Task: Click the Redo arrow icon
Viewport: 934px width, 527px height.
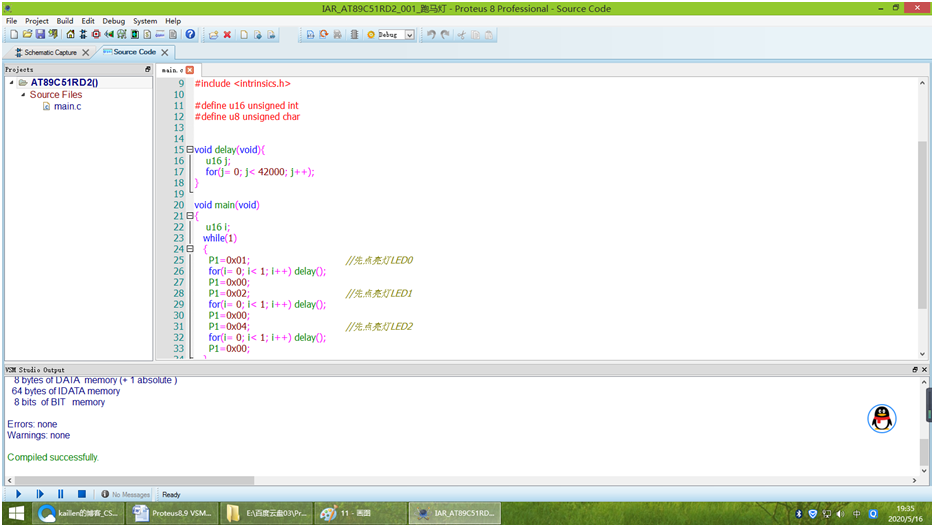Action: [x=445, y=35]
